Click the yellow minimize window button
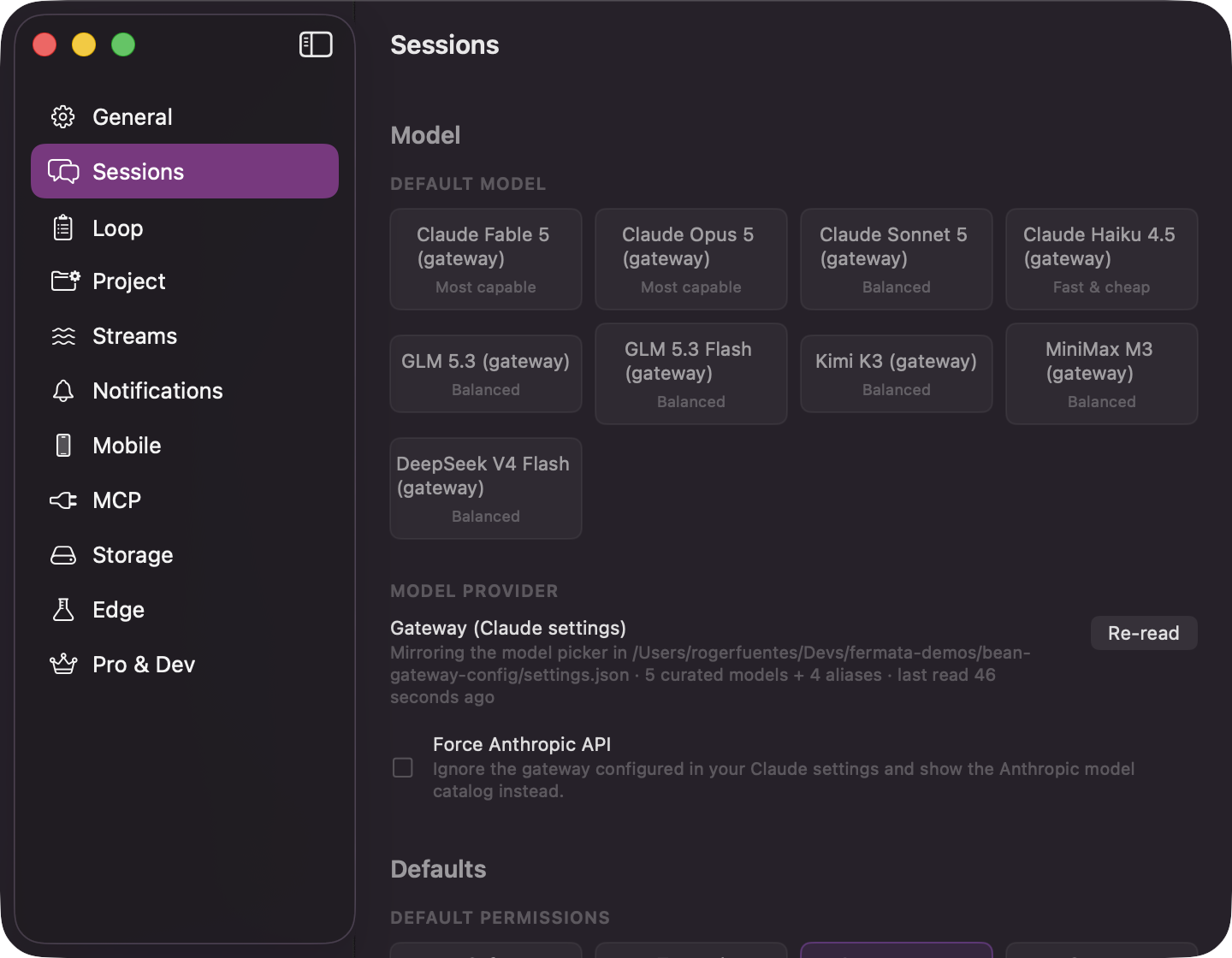Image resolution: width=1232 pixels, height=958 pixels. [84, 44]
